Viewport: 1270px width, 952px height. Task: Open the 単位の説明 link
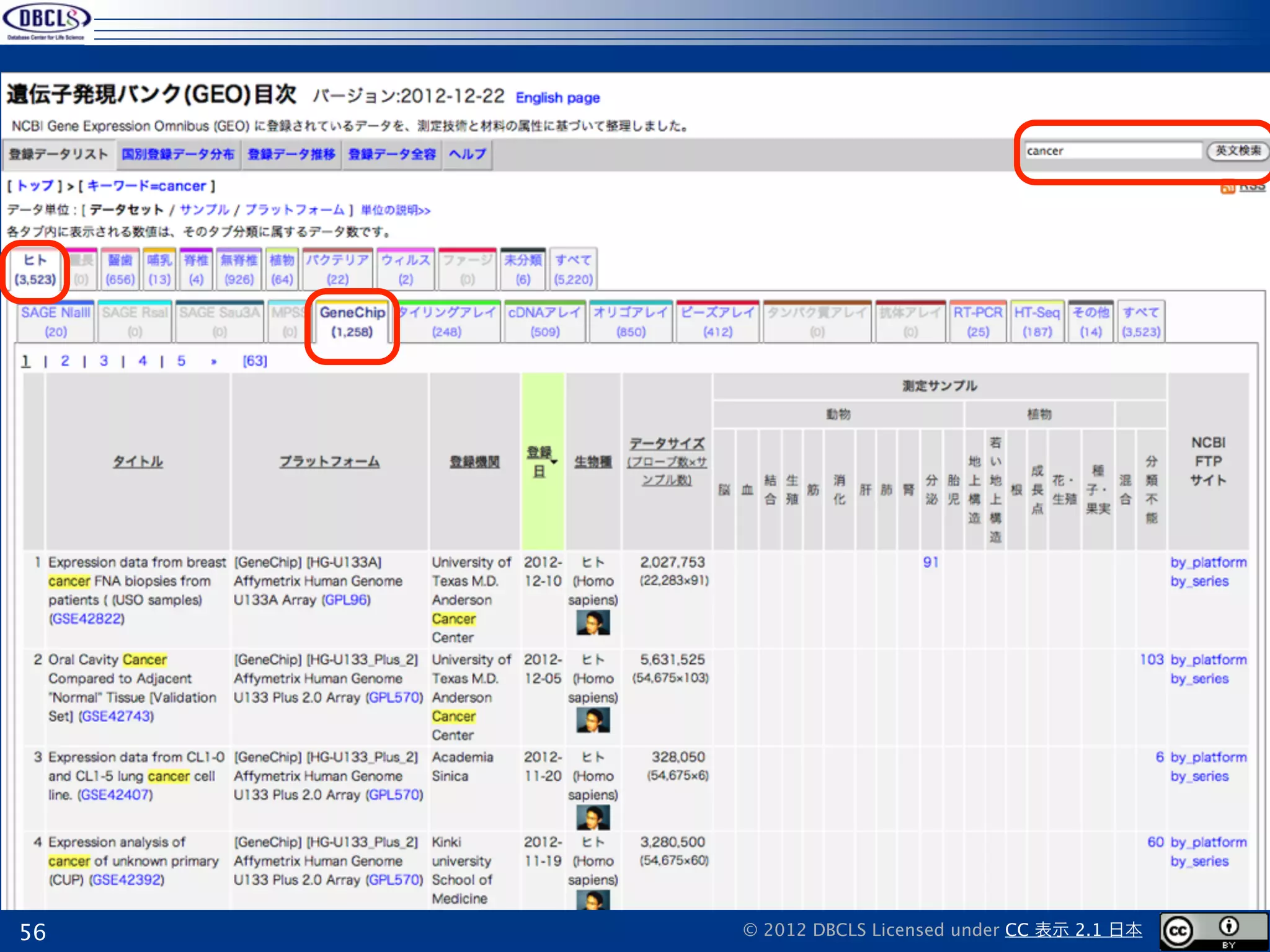[x=396, y=211]
